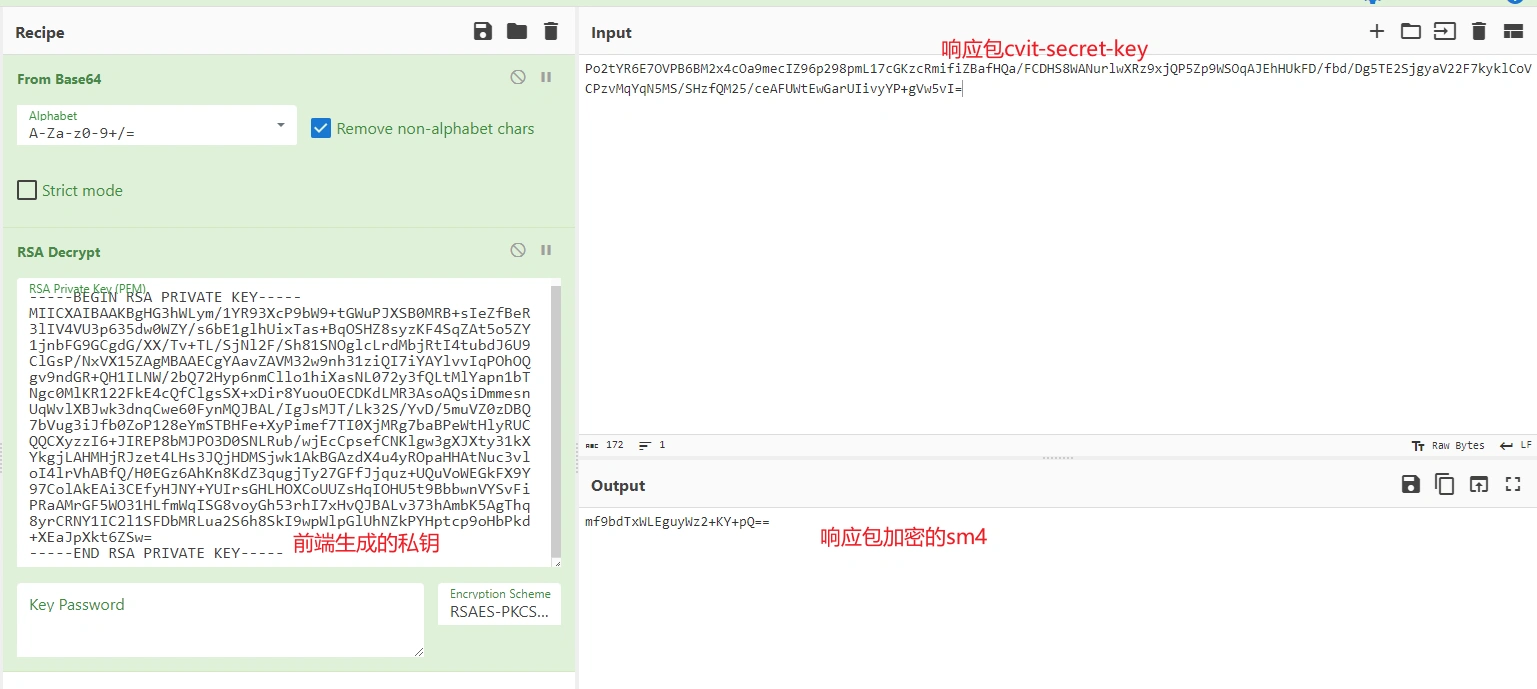1537x689 pixels.
Task: Disable the From Base64 operation
Action: [x=518, y=77]
